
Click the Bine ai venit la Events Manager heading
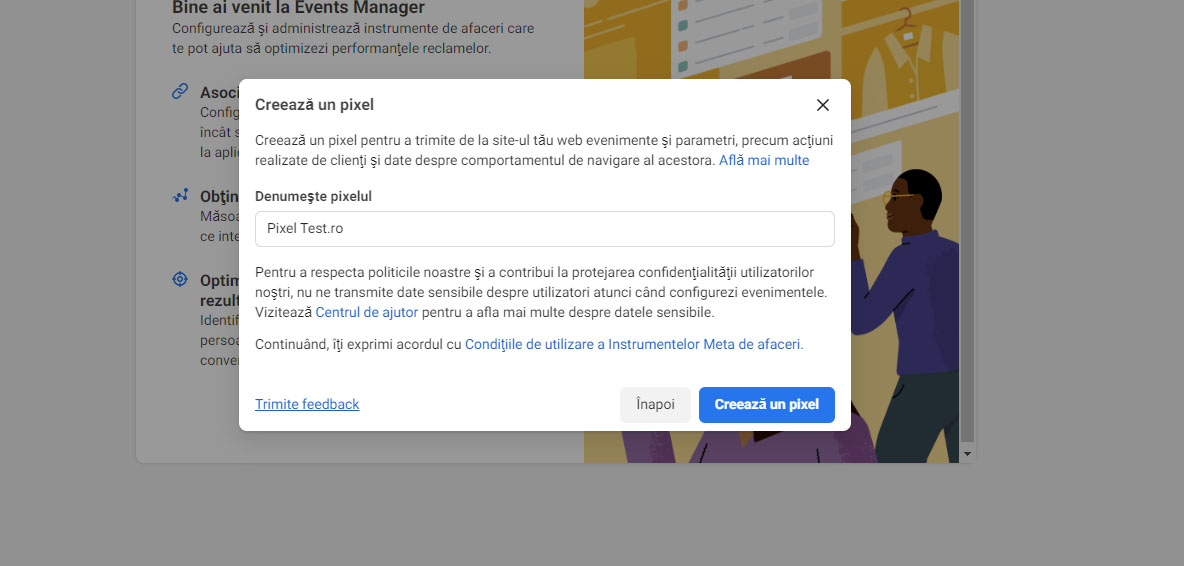click(298, 8)
